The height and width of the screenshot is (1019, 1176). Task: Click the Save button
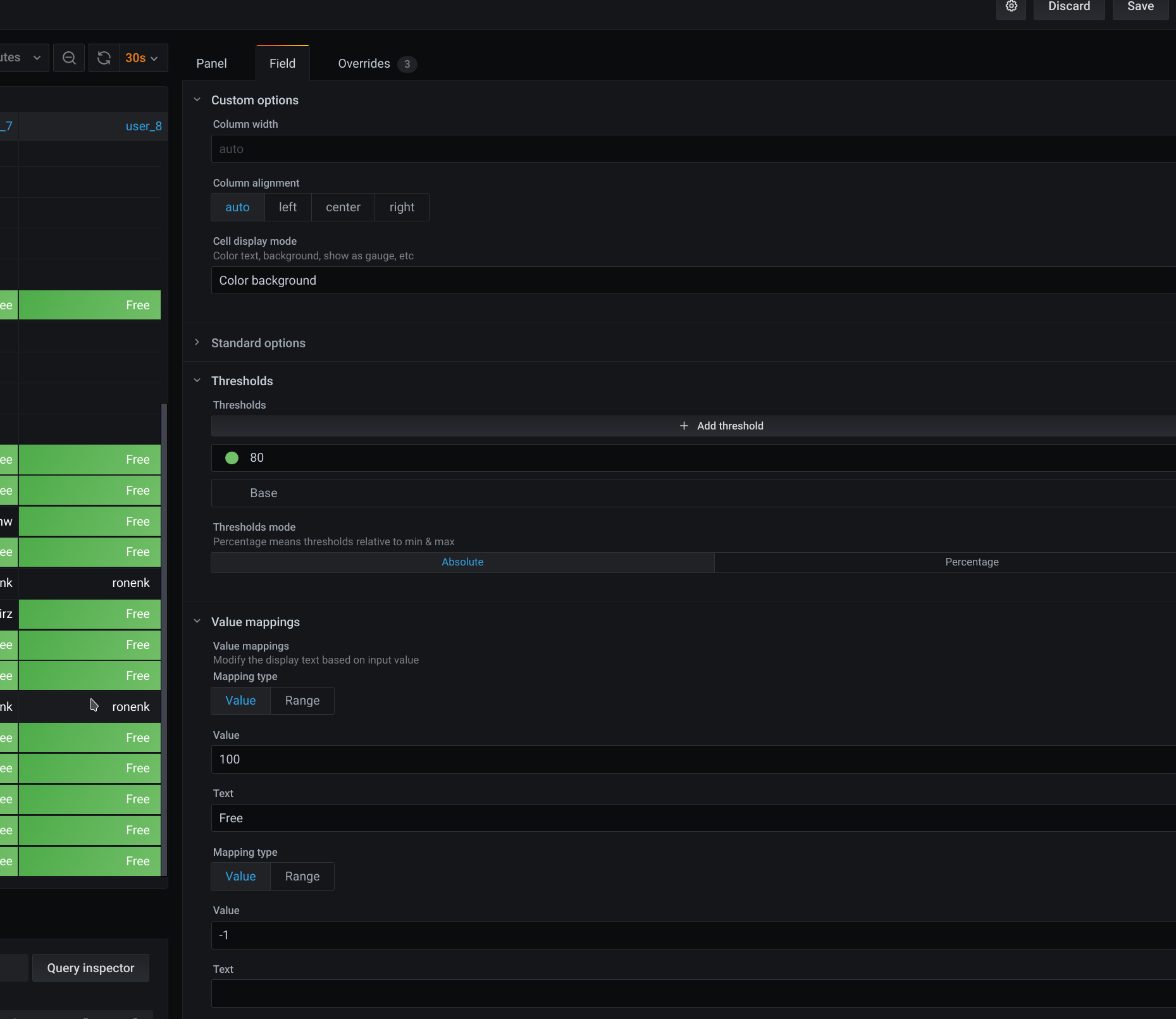point(1141,7)
